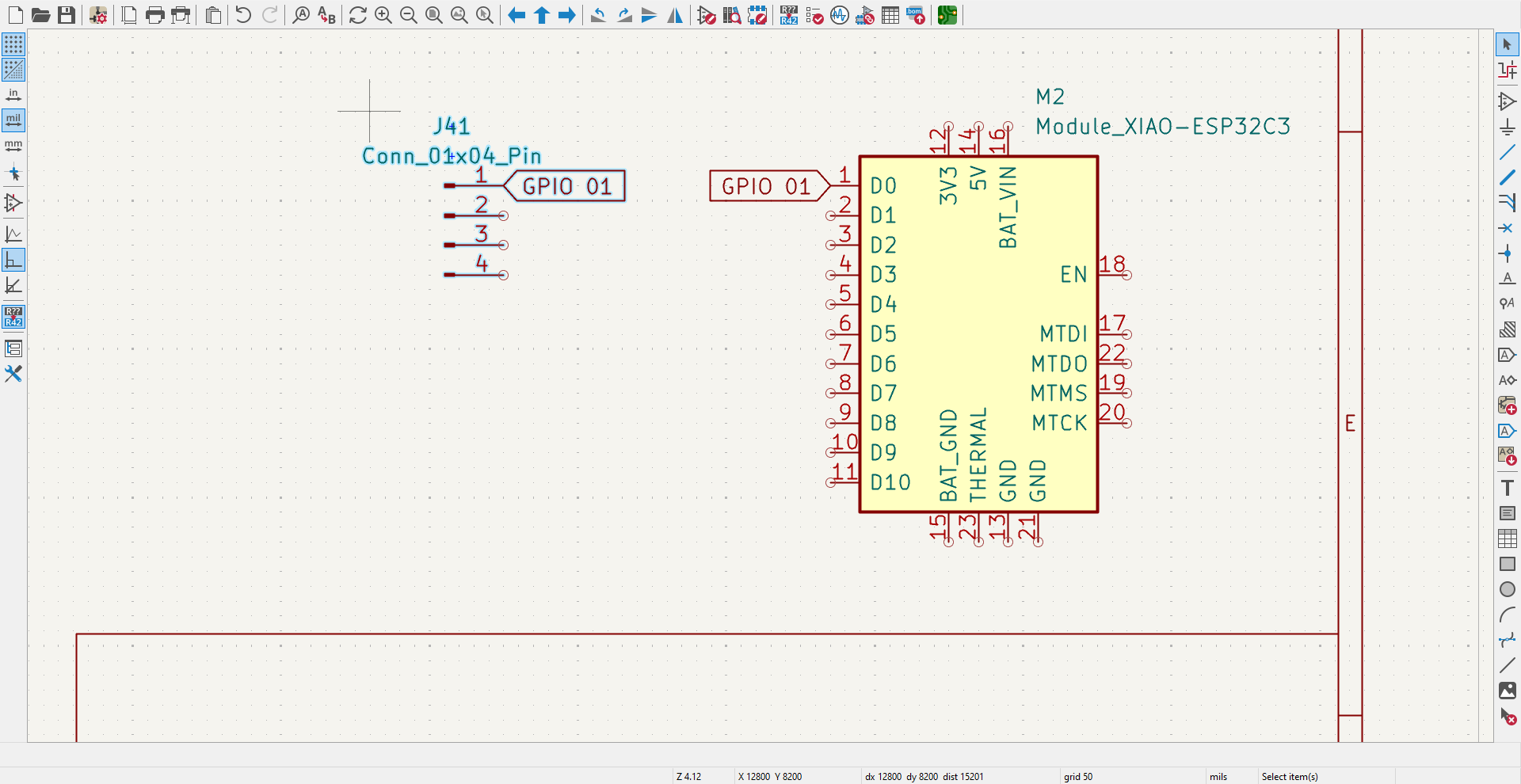Open an existing schematic file
1521x784 pixels.
[41, 15]
